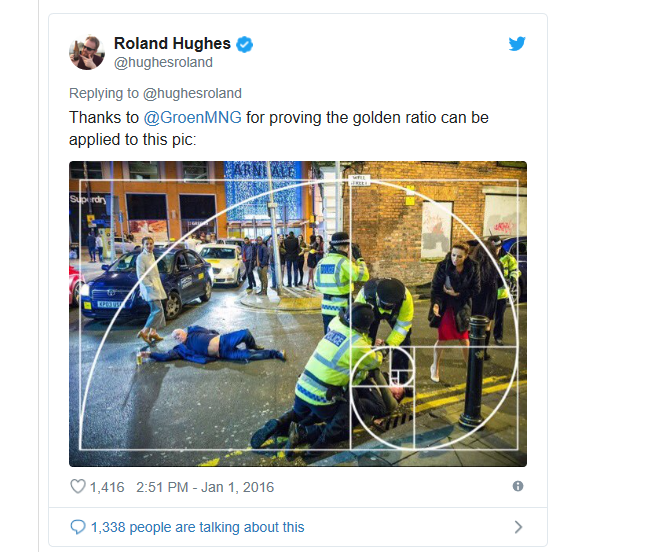This screenshot has height=552, width=650.
Task: Open Roland Hughes profile avatar
Action: (87, 52)
